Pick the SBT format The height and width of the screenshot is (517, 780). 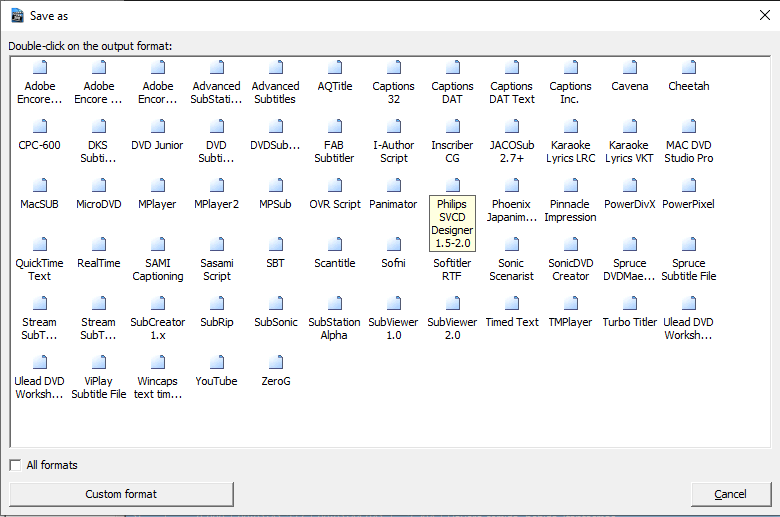pyautogui.click(x=276, y=253)
